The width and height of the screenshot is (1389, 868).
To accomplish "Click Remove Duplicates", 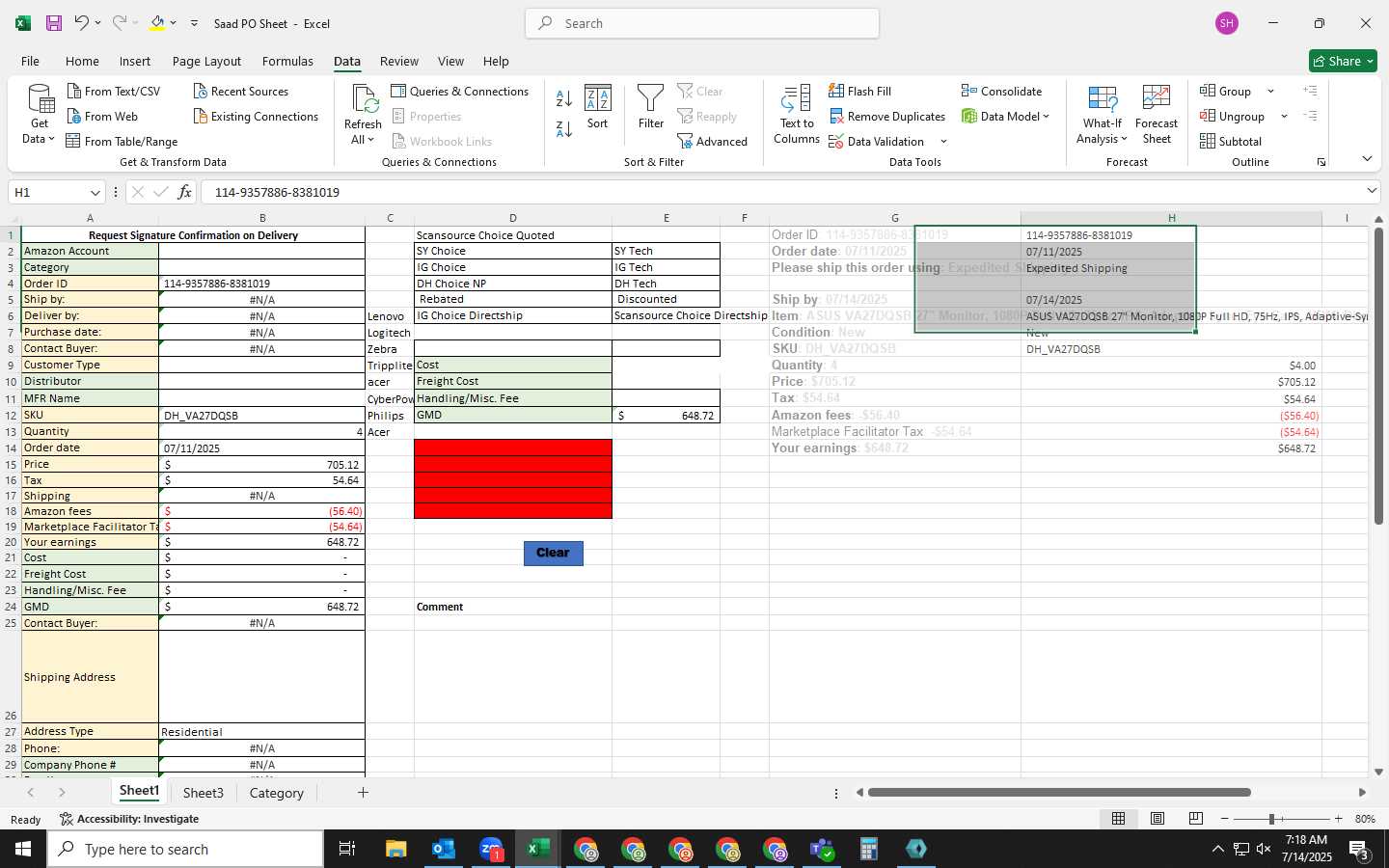I will (x=887, y=116).
